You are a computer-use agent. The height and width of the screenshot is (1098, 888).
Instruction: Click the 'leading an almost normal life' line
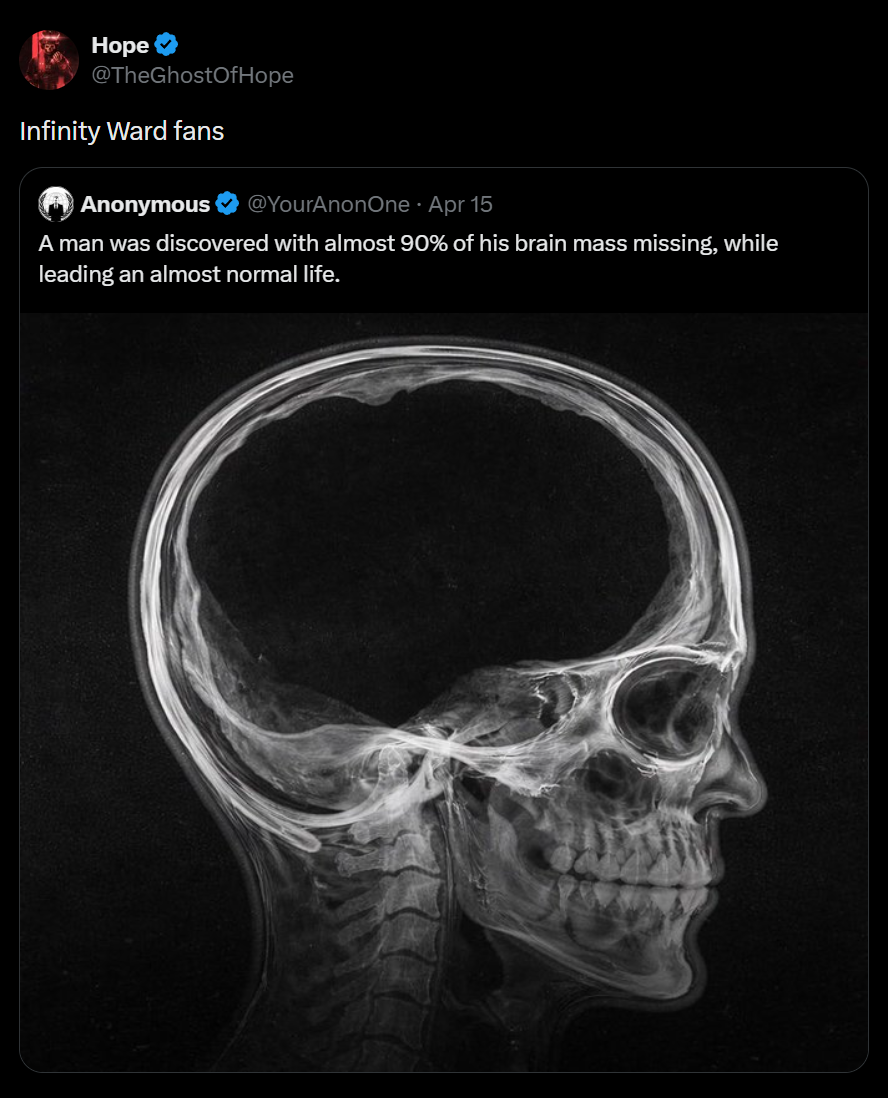coord(189,274)
